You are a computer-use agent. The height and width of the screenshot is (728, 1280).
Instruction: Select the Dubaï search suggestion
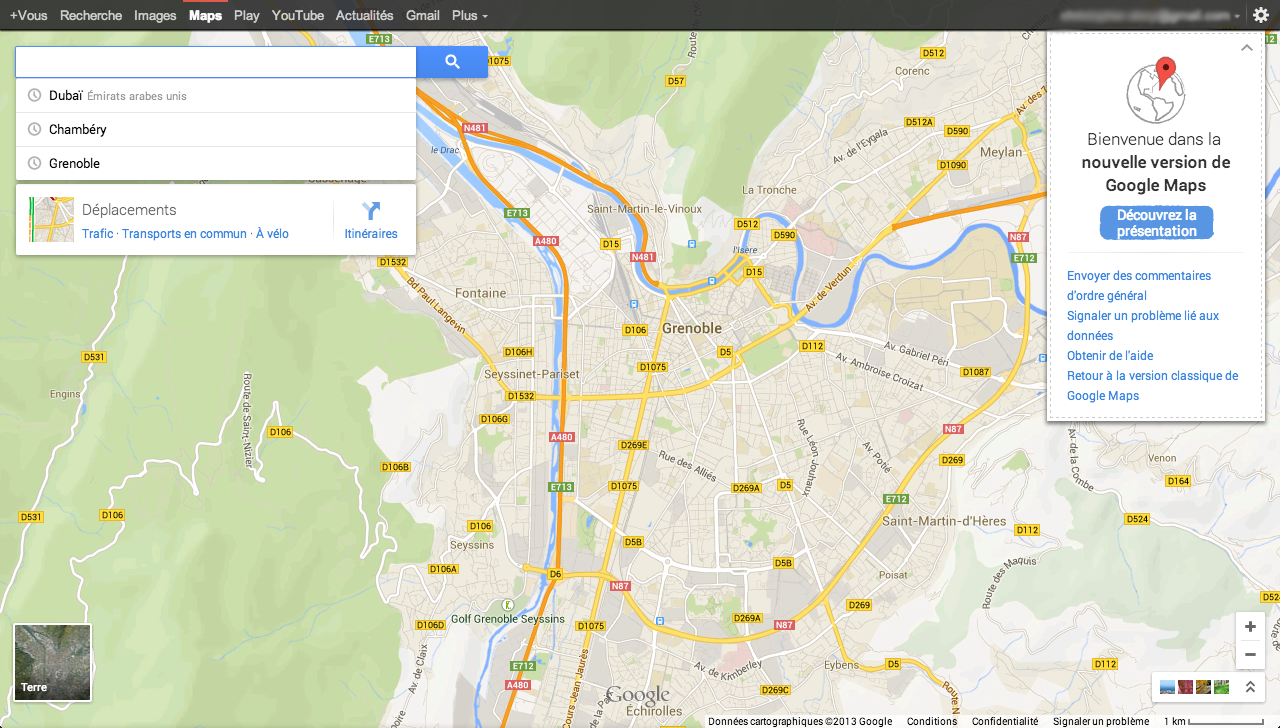point(216,96)
